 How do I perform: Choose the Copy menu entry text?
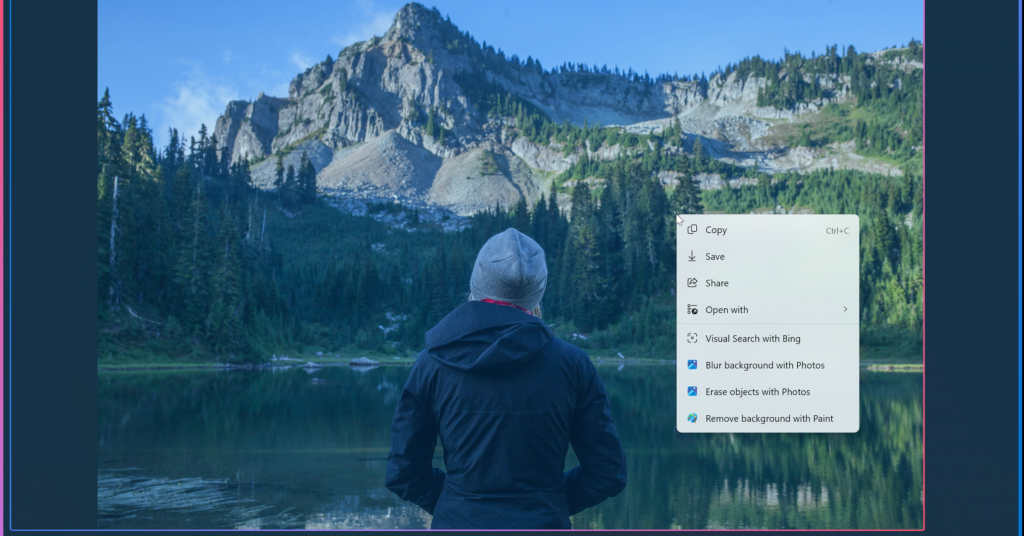click(x=716, y=230)
